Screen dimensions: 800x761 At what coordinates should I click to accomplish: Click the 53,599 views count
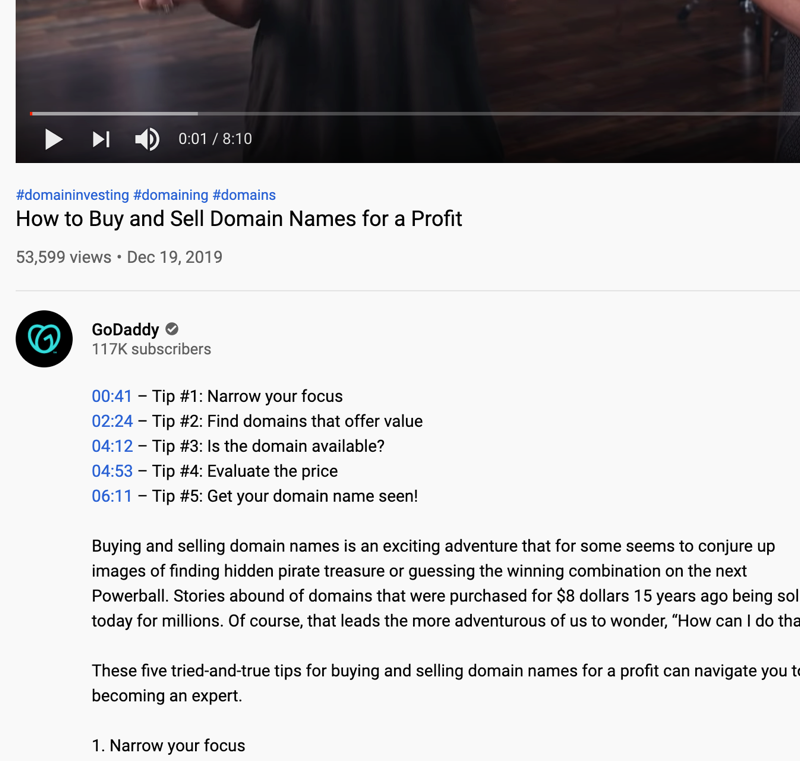pos(63,257)
